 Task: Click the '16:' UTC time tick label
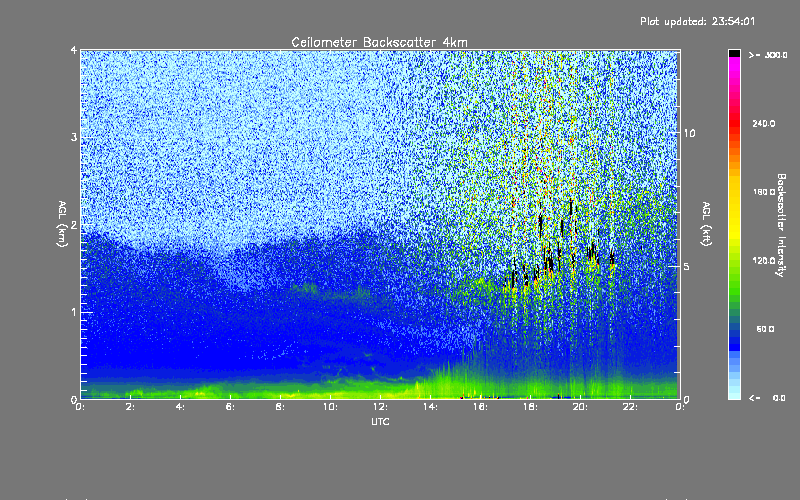point(480,407)
